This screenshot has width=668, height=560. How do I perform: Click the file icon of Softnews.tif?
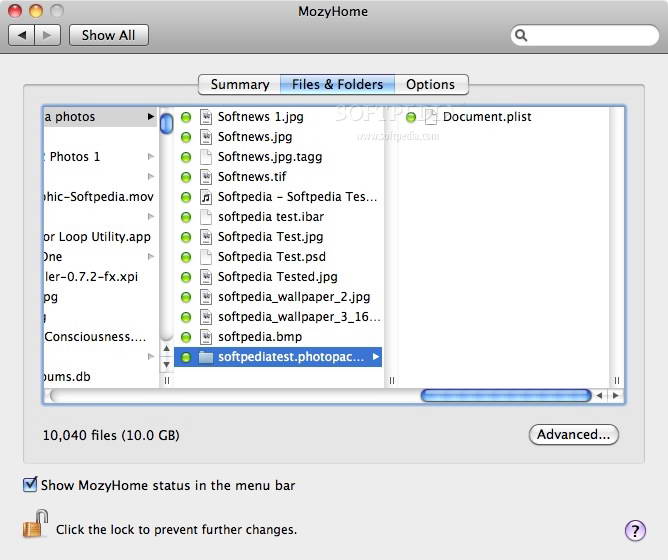(x=206, y=177)
